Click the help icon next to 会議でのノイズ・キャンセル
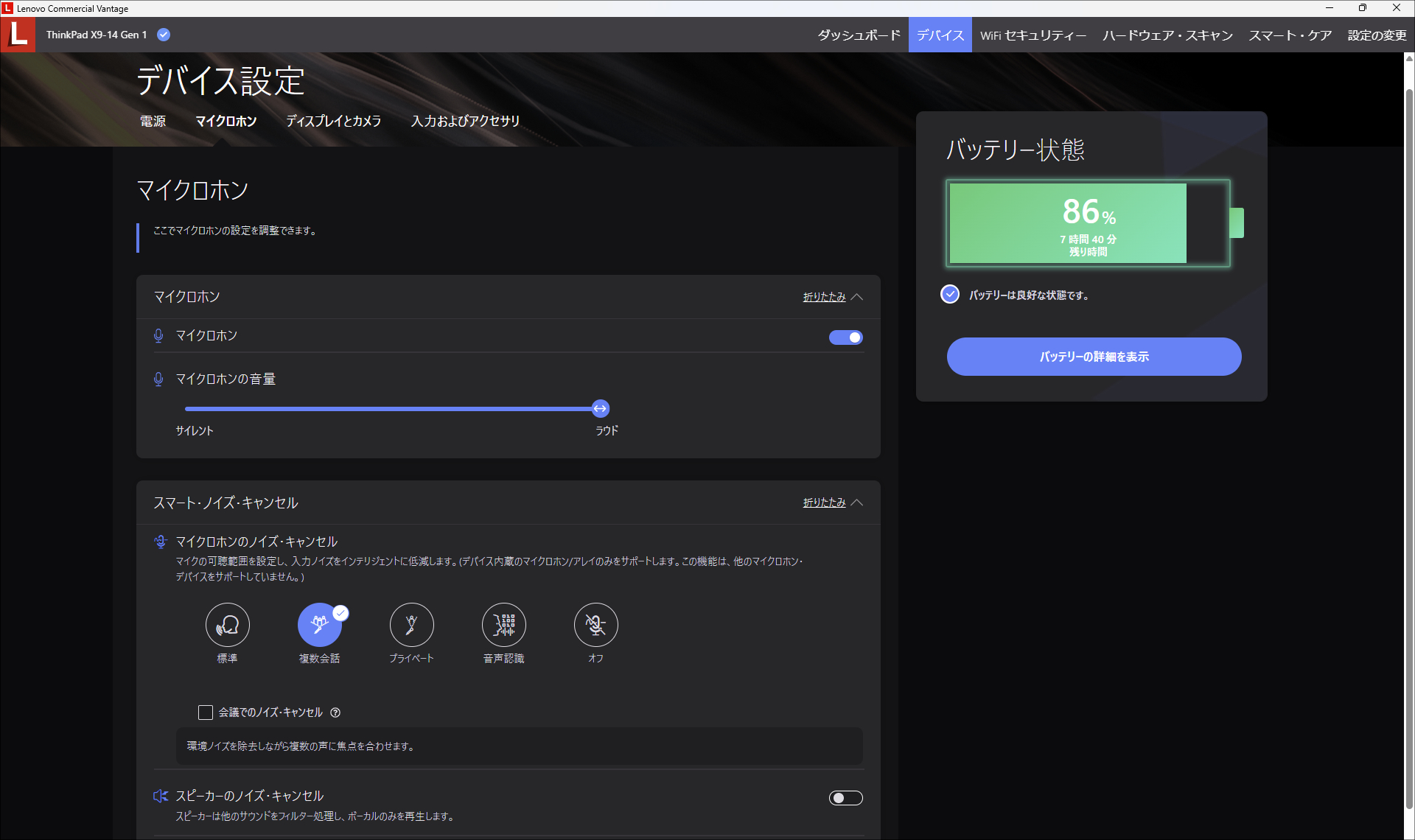 [335, 713]
